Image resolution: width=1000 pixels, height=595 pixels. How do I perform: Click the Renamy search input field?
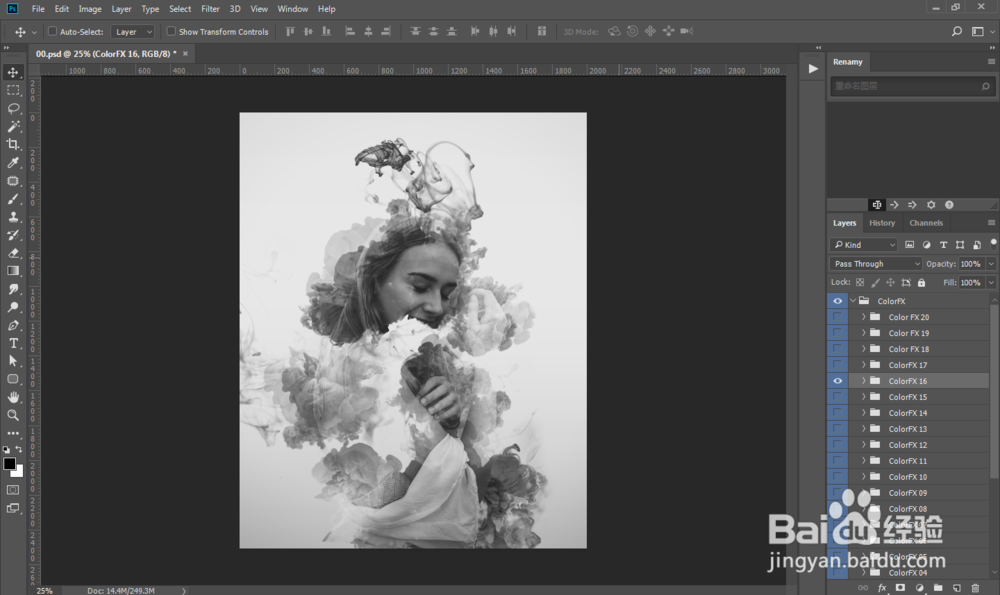pyautogui.click(x=912, y=85)
